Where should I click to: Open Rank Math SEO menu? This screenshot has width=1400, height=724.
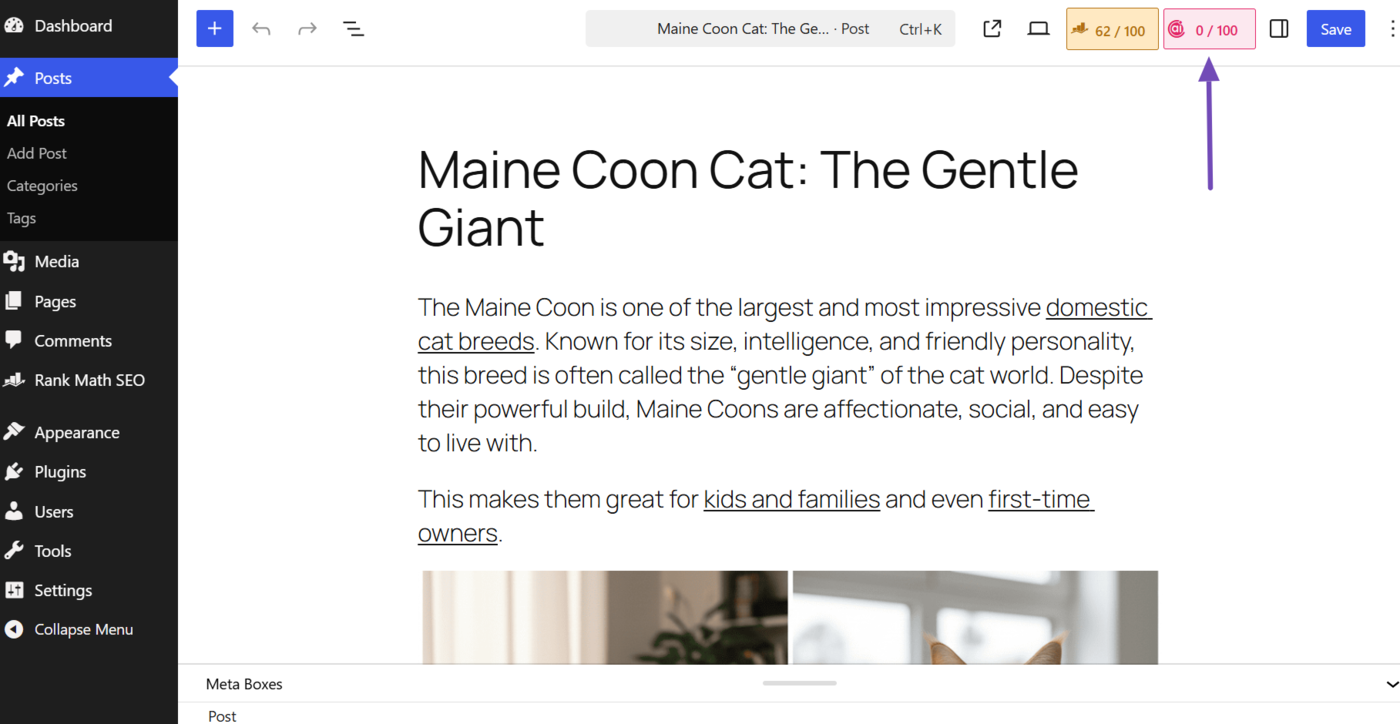[89, 380]
